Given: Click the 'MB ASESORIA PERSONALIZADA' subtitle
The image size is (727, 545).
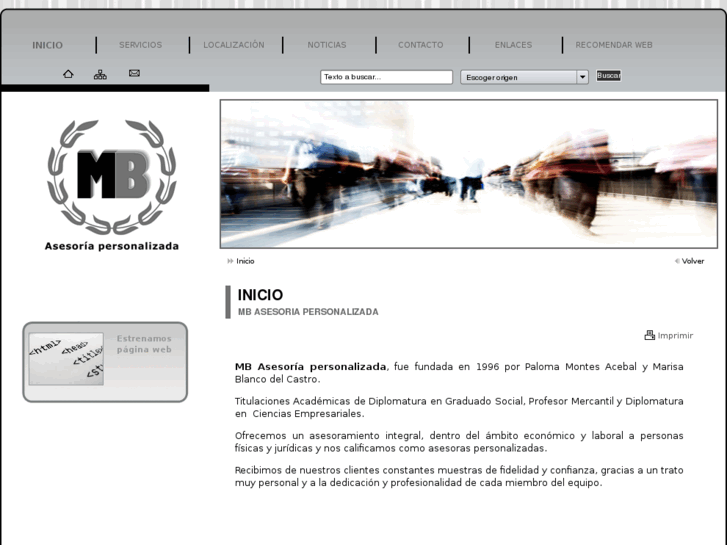Looking at the screenshot, I should pos(308,312).
